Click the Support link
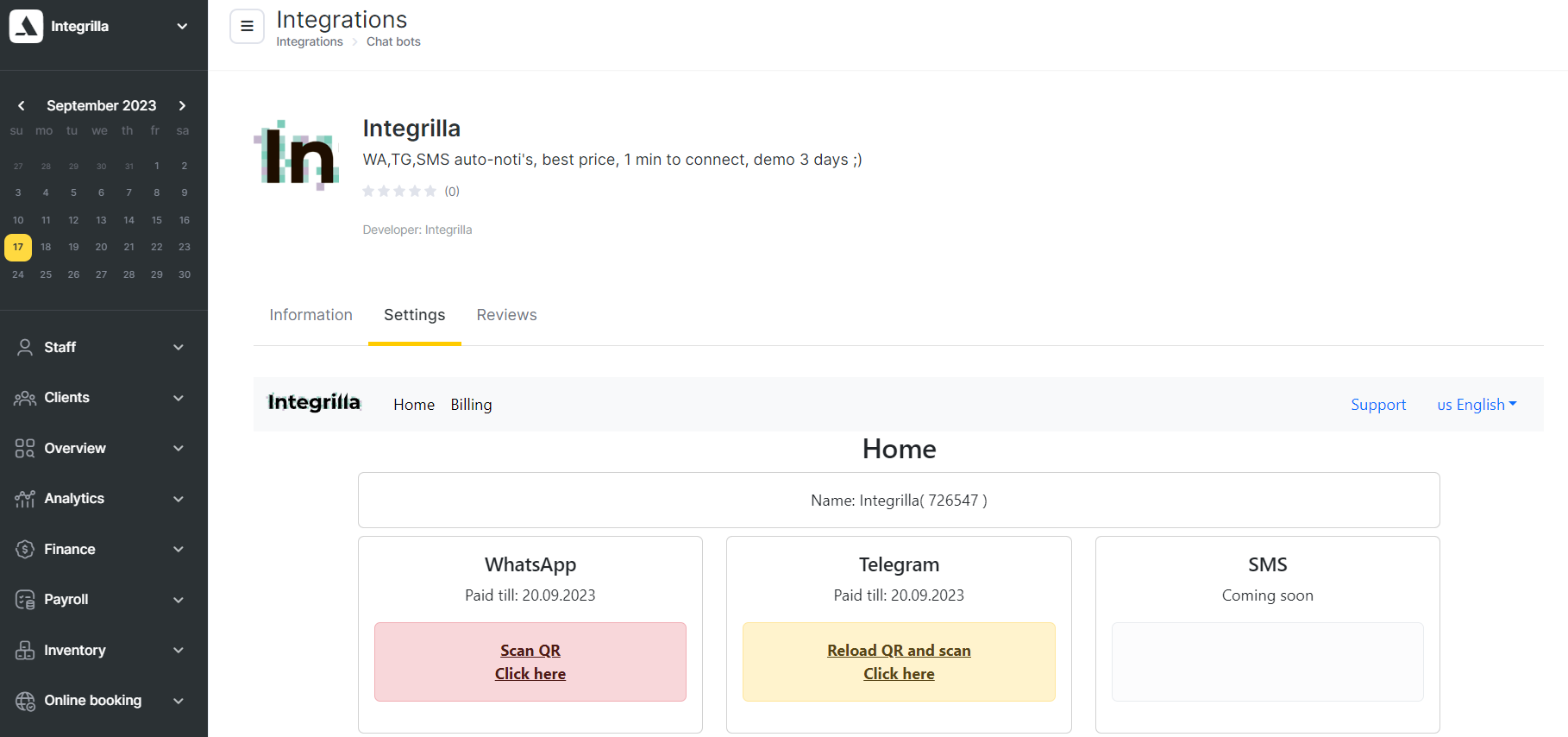This screenshot has height=737, width=1568. [1378, 405]
